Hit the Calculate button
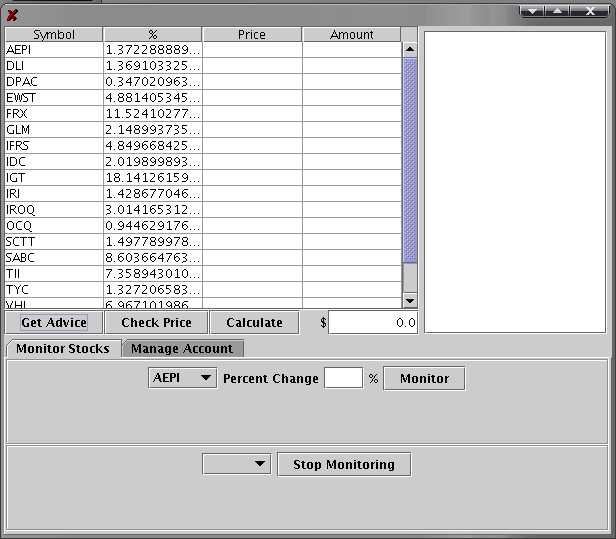616x539 pixels. [254, 322]
